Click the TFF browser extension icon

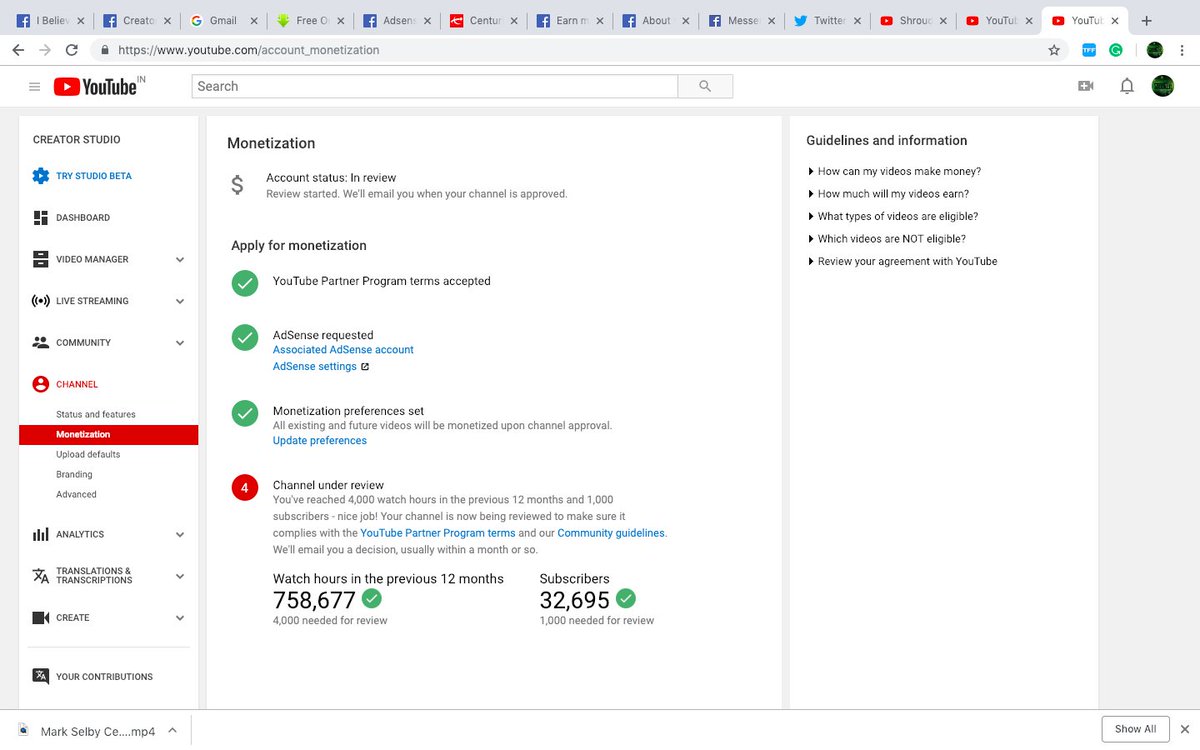click(1089, 50)
